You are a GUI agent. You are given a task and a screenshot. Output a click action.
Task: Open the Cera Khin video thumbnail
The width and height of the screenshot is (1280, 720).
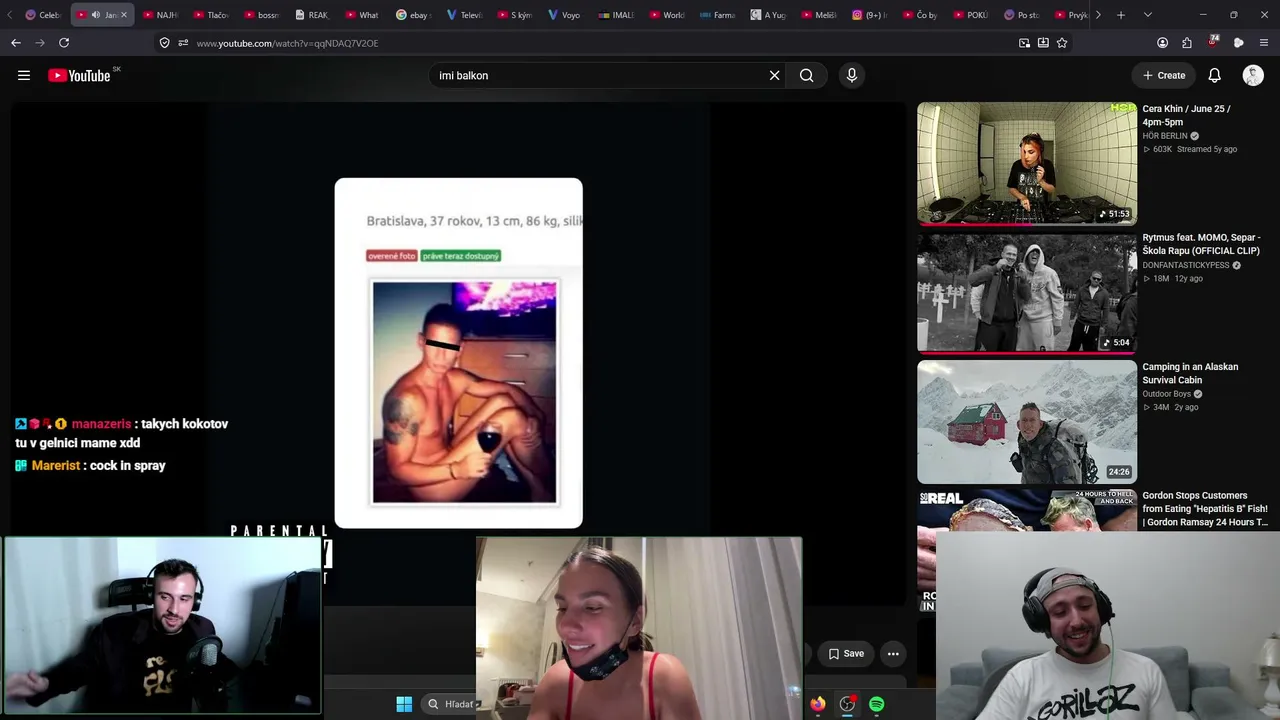point(1027,163)
